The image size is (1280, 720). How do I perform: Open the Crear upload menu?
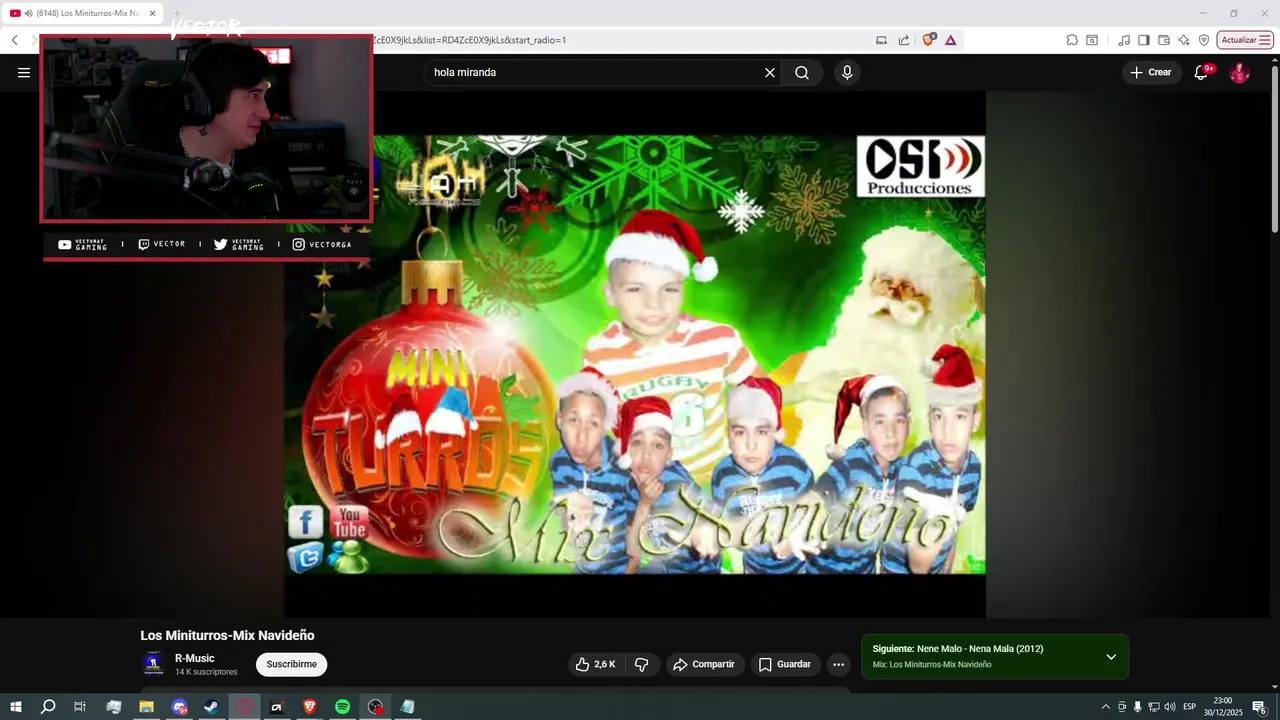tap(1151, 72)
